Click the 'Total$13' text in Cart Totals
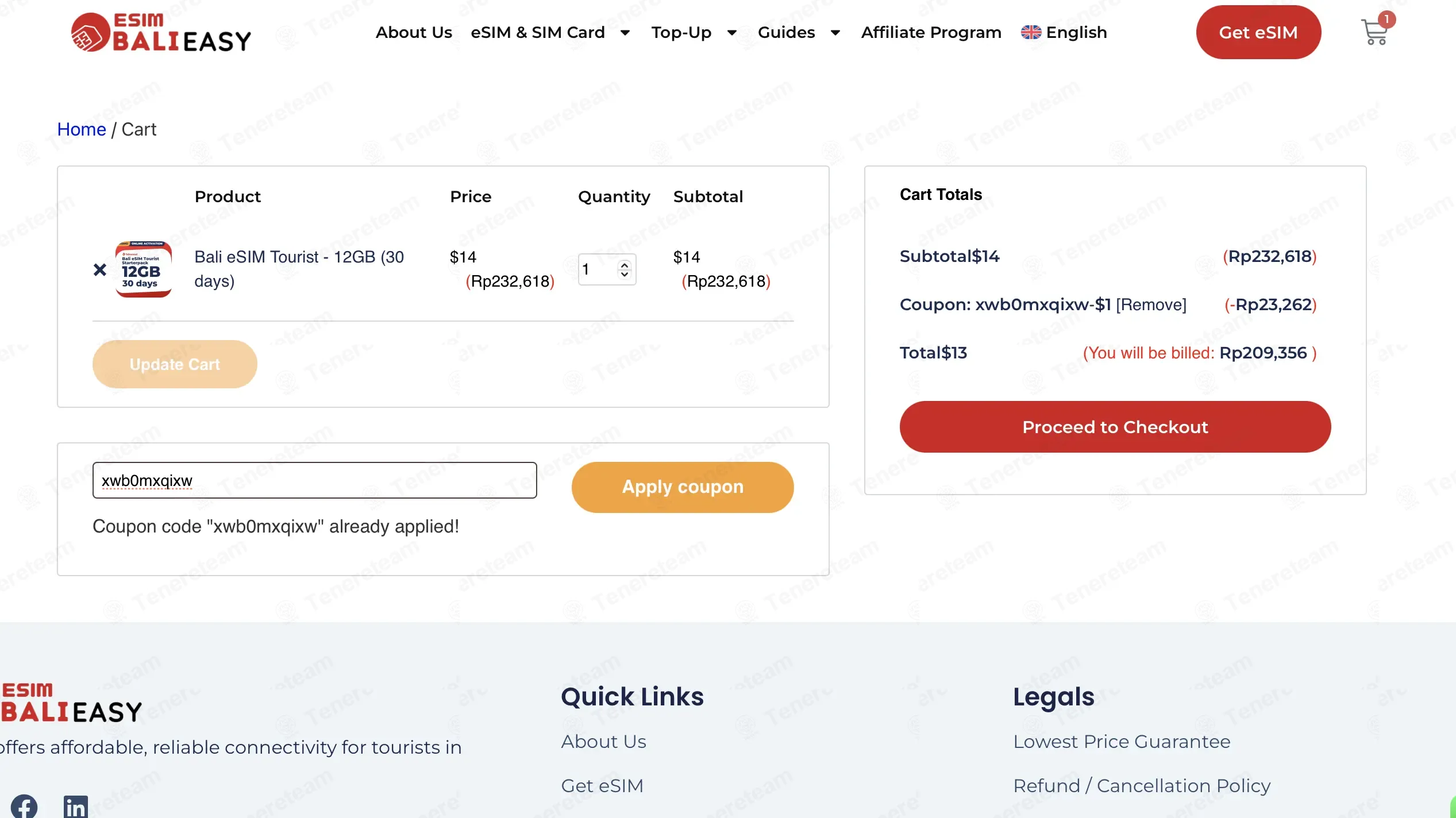 tap(933, 353)
